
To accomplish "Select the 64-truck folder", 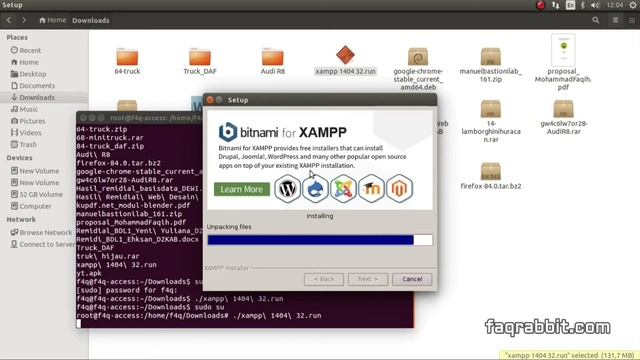I will click(x=127, y=61).
